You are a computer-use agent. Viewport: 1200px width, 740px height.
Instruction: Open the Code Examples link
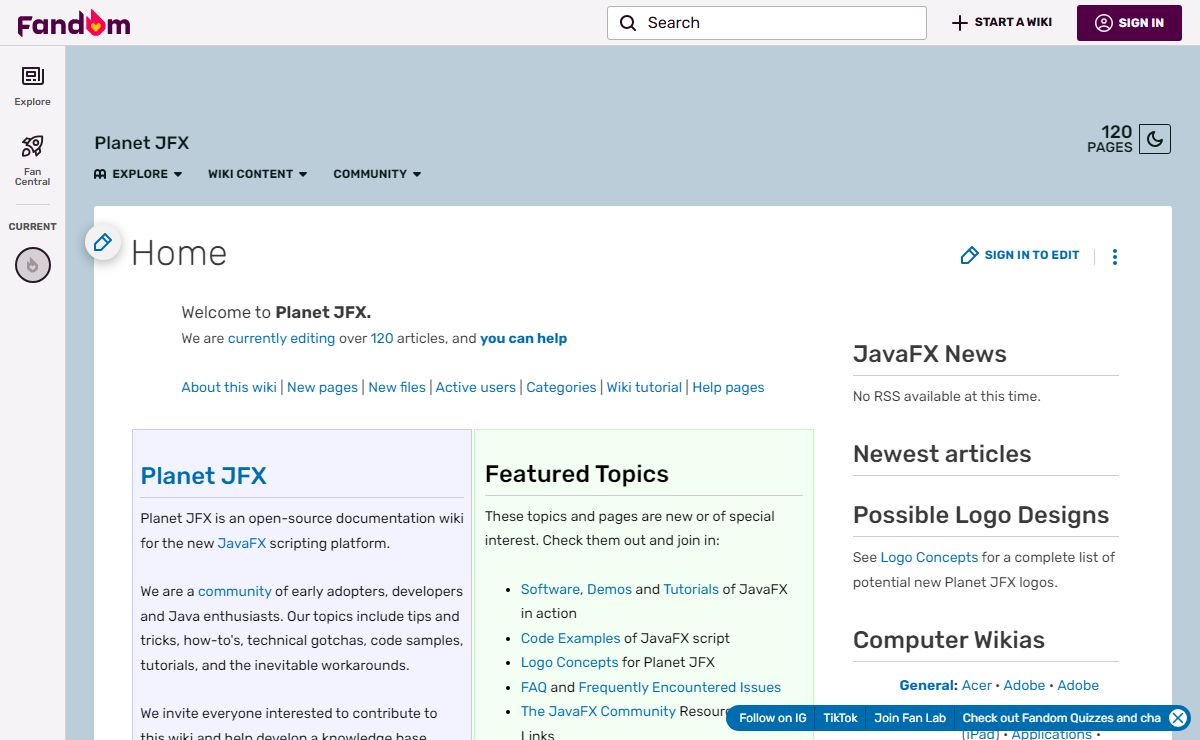(570, 638)
